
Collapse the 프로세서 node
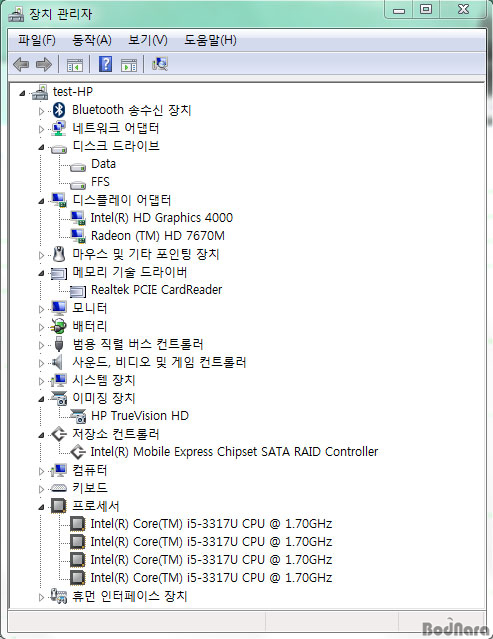[41, 507]
